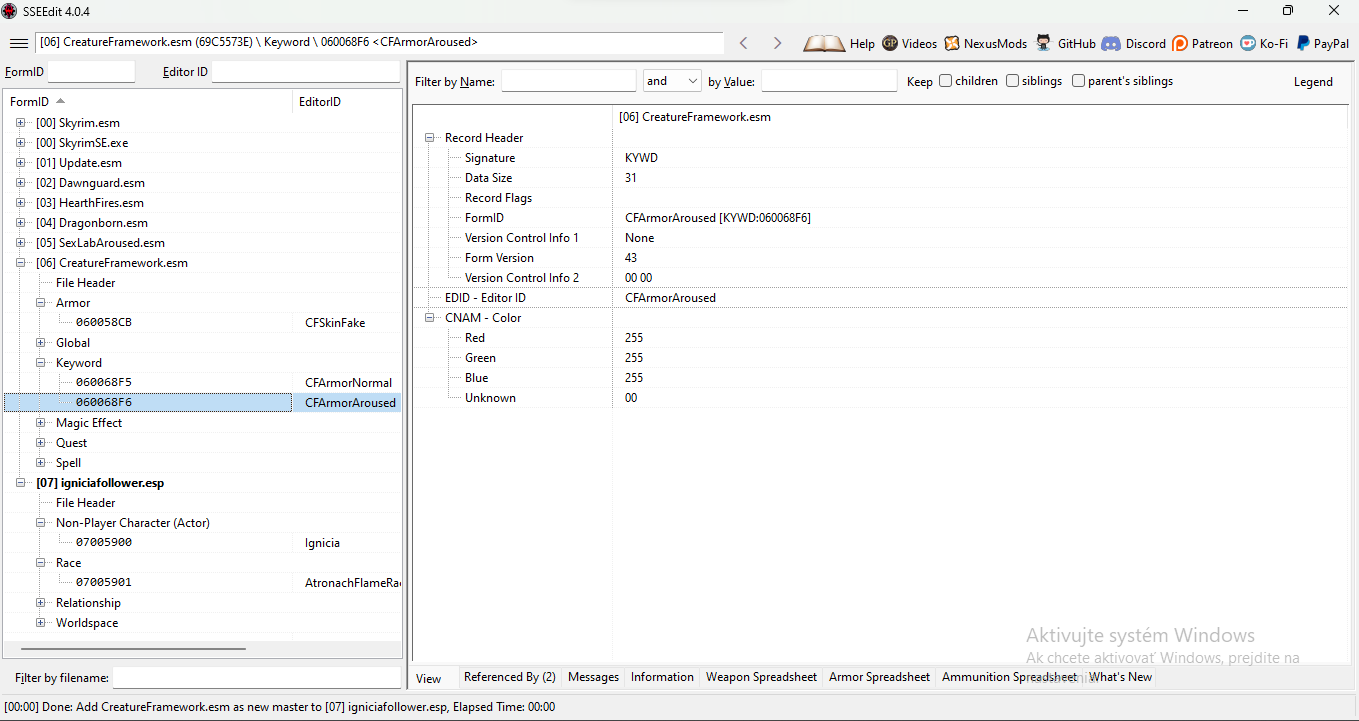Click the EDID value CFArmorAroused
The width and height of the screenshot is (1359, 721).
(x=670, y=298)
